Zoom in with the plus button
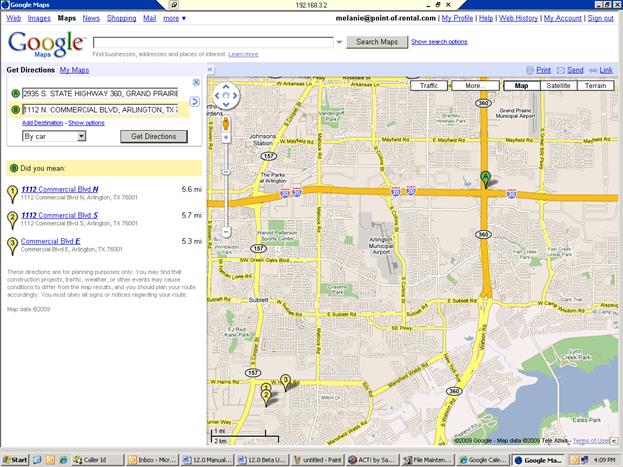Screen dimensions: 623x467 pyautogui.click(x=226, y=138)
